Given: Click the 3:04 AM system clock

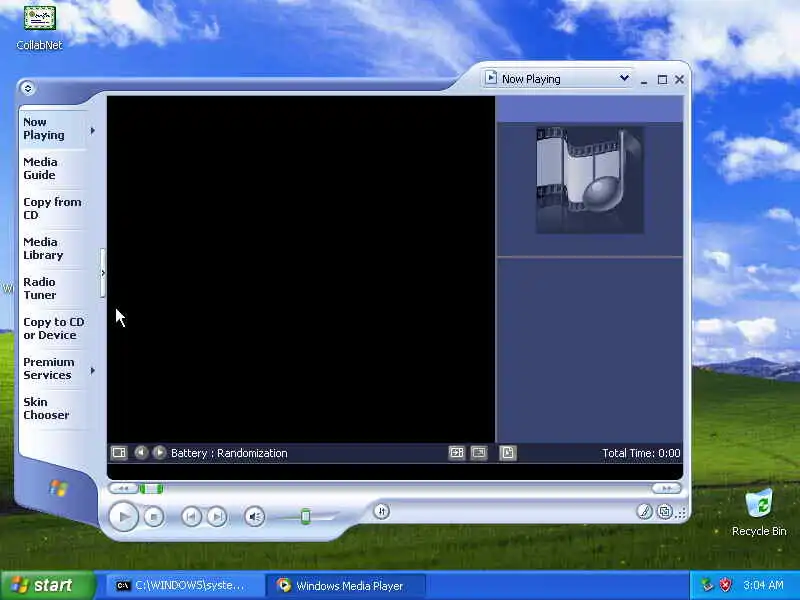Looking at the screenshot, I should [x=763, y=585].
